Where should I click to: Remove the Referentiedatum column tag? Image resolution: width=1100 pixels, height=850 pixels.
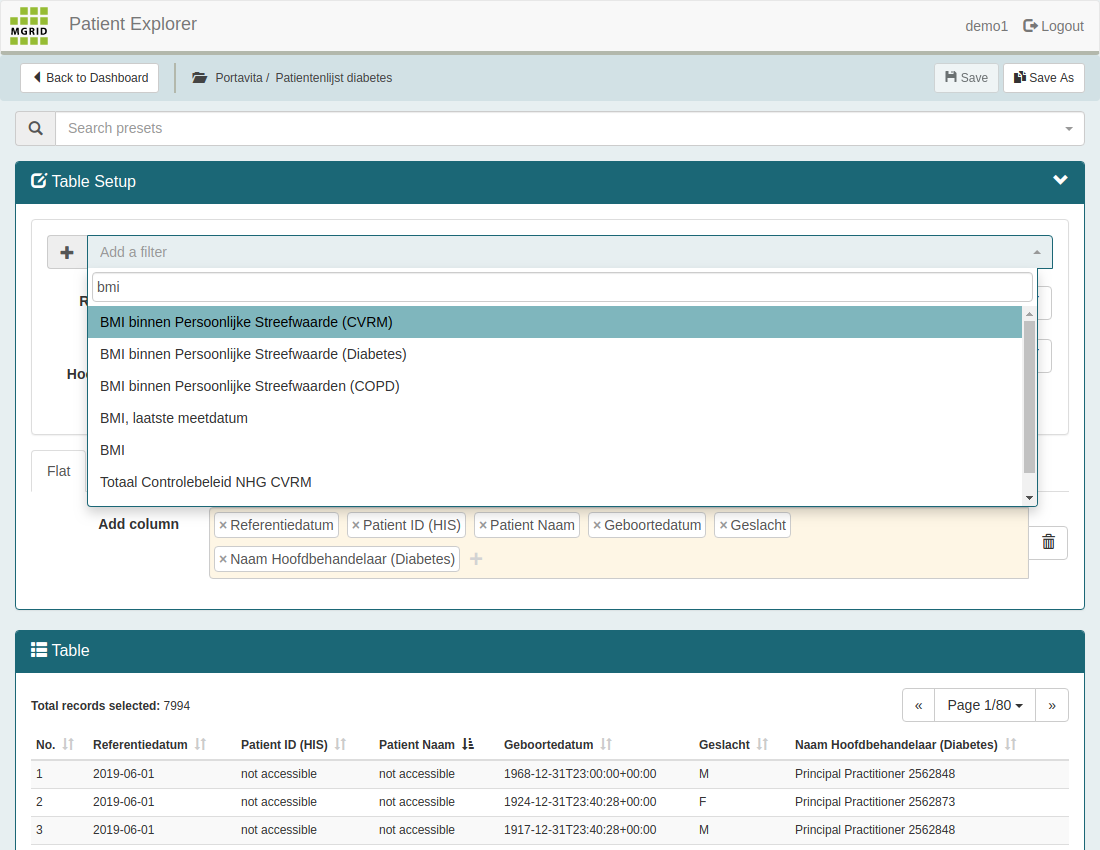pos(223,525)
